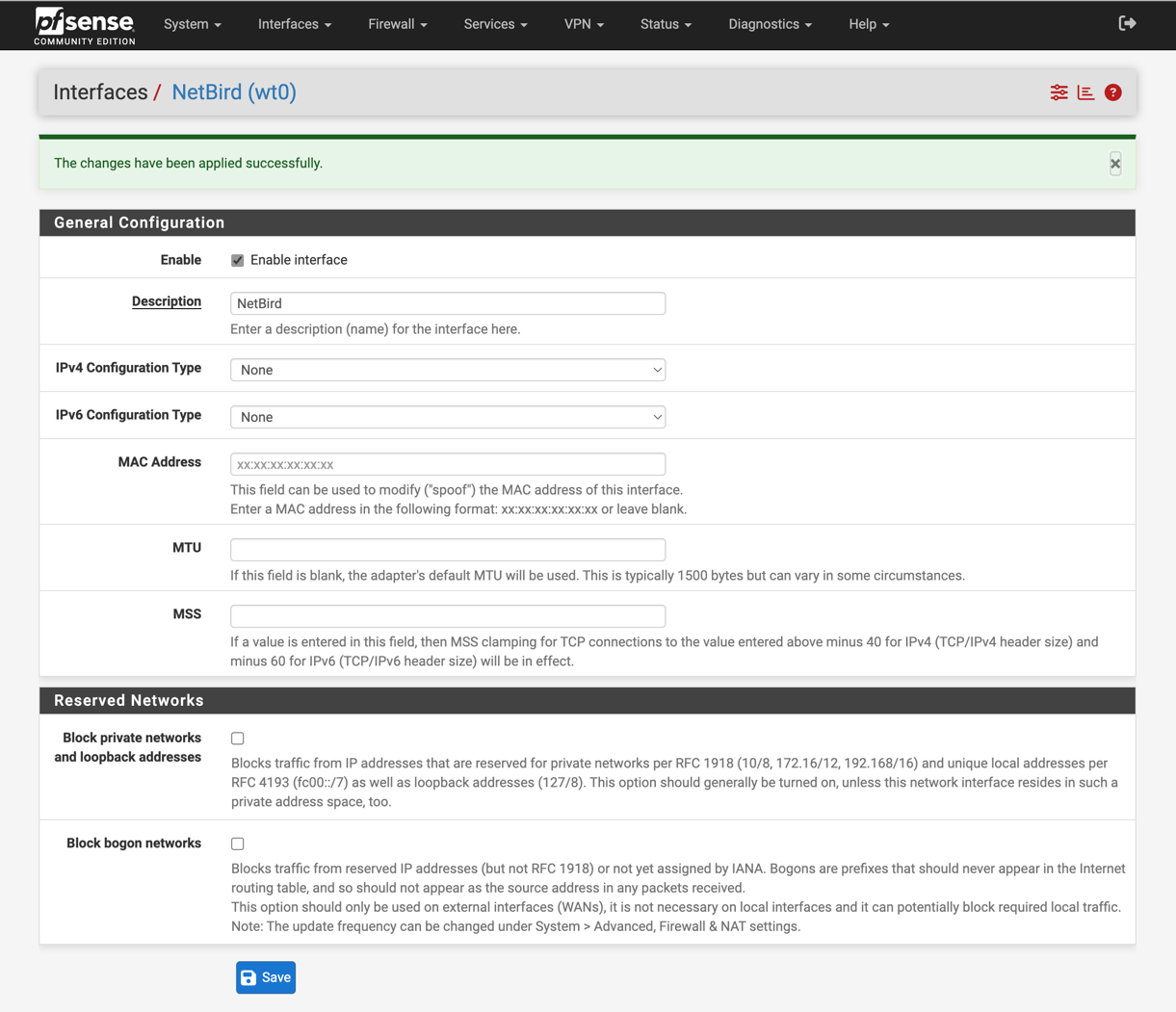Screen dimensions: 1176x1012
Task: Open the Interfaces menu
Action: (x=294, y=24)
